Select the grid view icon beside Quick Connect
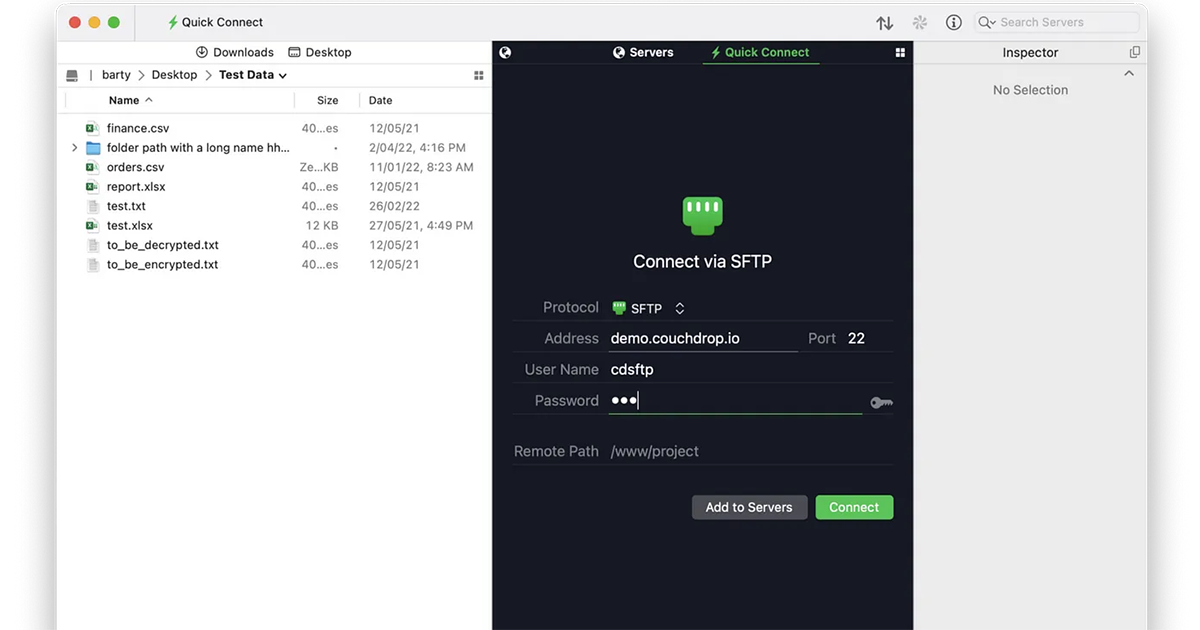 899,52
